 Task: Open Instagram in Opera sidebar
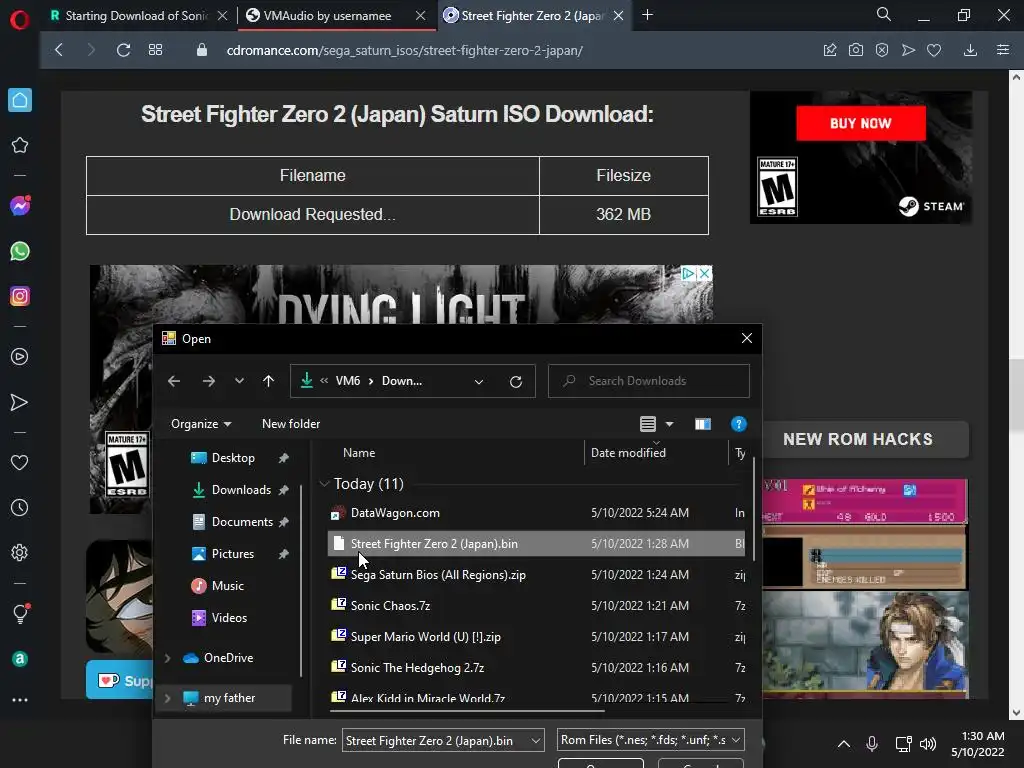pyautogui.click(x=20, y=296)
